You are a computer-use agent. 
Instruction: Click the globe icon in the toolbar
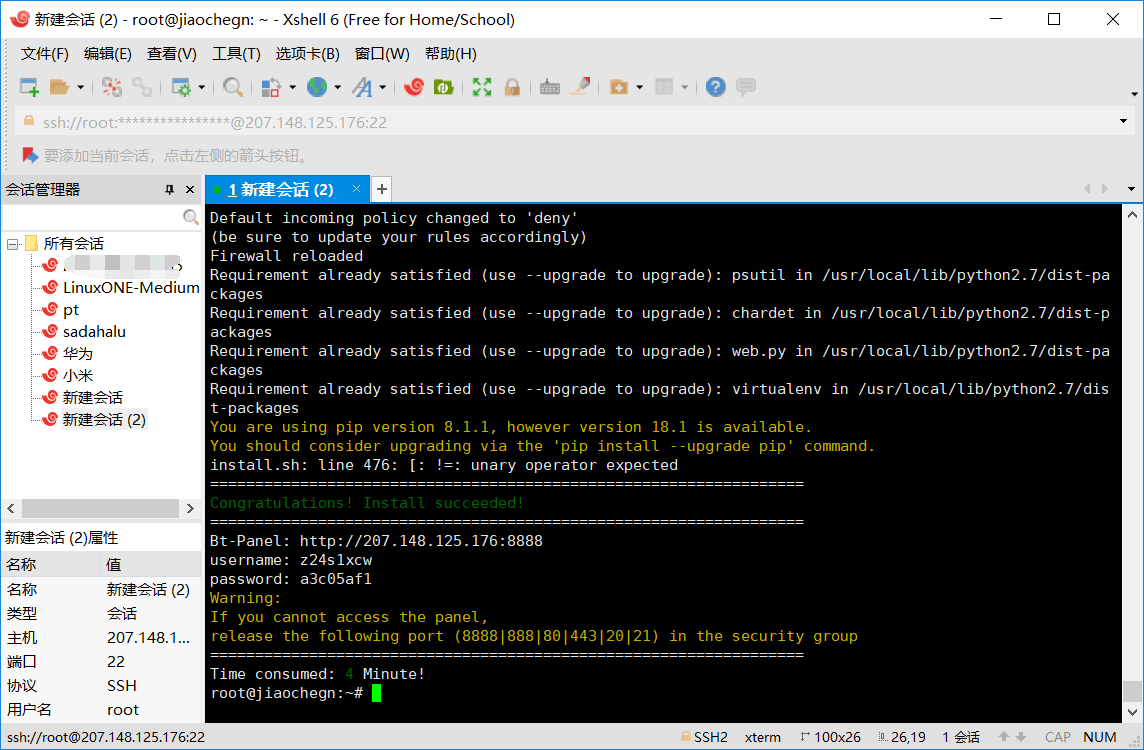[x=317, y=87]
